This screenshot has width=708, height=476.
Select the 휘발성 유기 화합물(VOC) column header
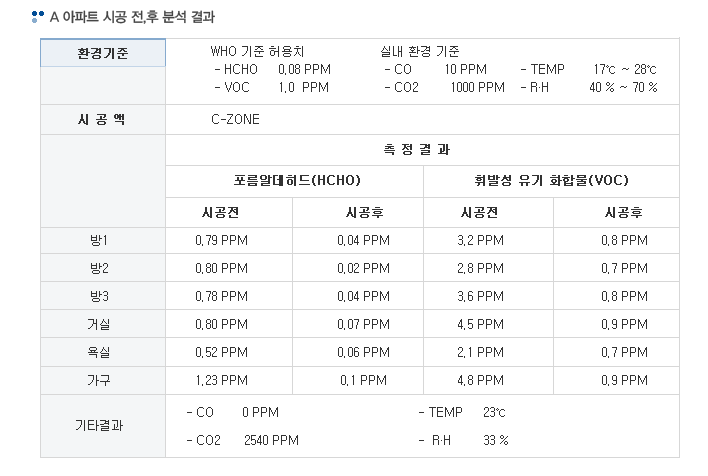(552, 181)
